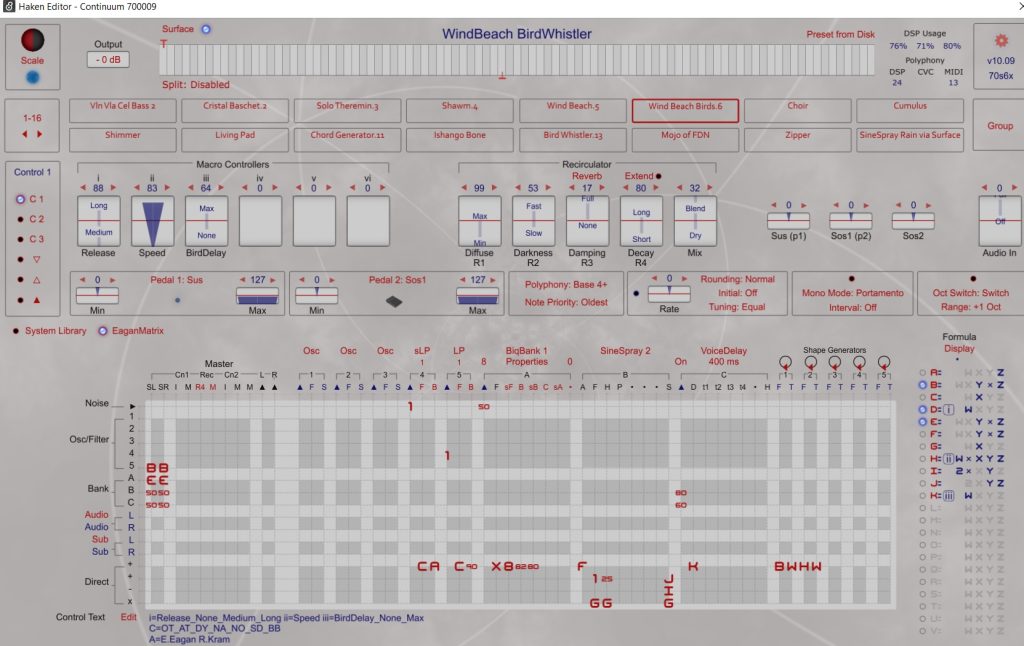This screenshot has height=646, width=1024.
Task: Select the EaganMatrix radio button
Action: point(103,331)
